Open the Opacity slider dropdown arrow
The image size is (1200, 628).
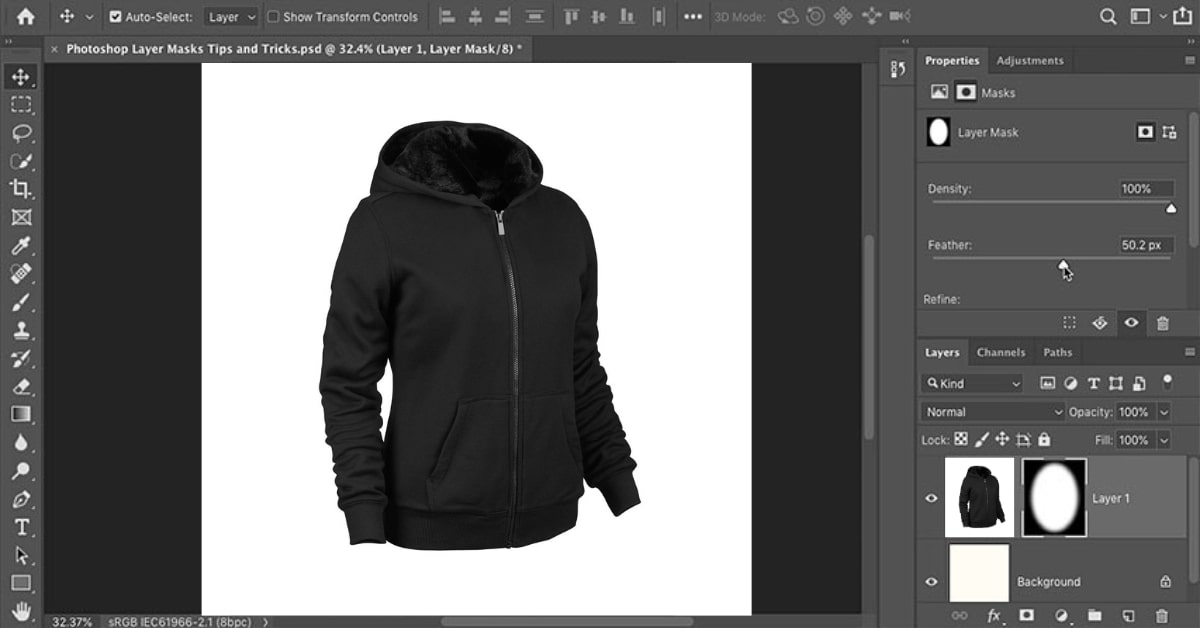(x=1164, y=412)
